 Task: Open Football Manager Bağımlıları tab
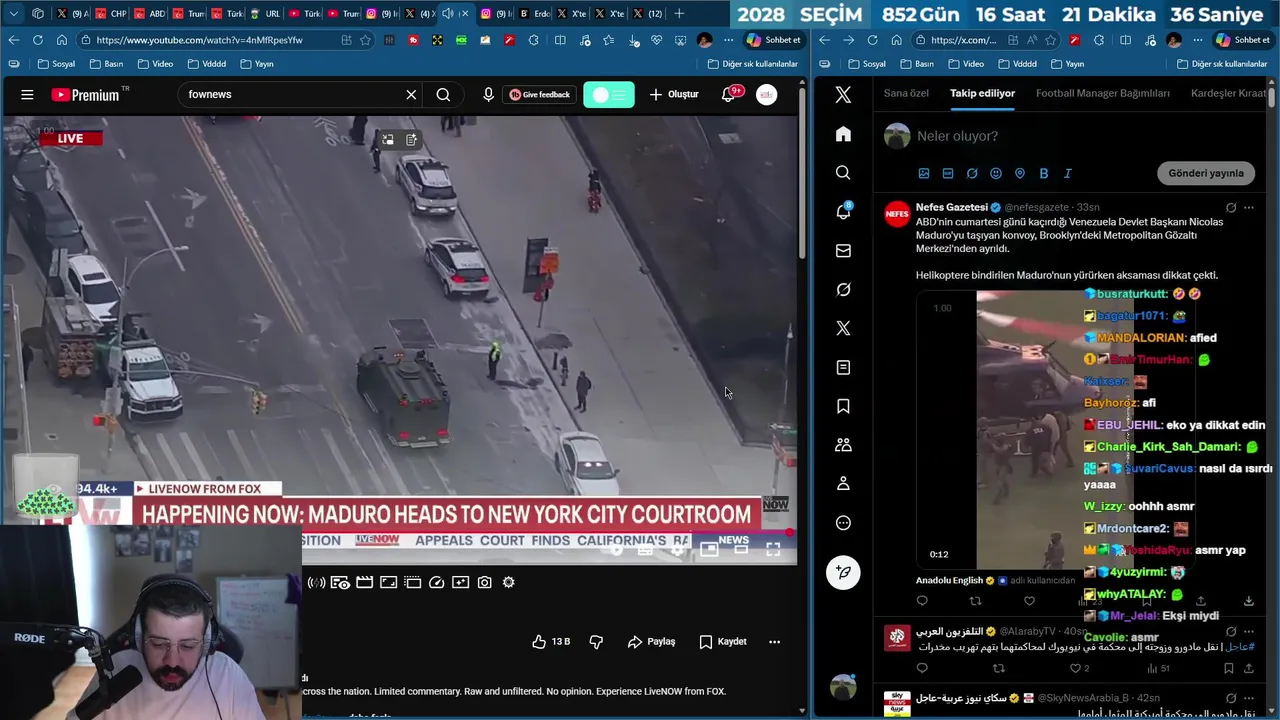coord(1102,93)
